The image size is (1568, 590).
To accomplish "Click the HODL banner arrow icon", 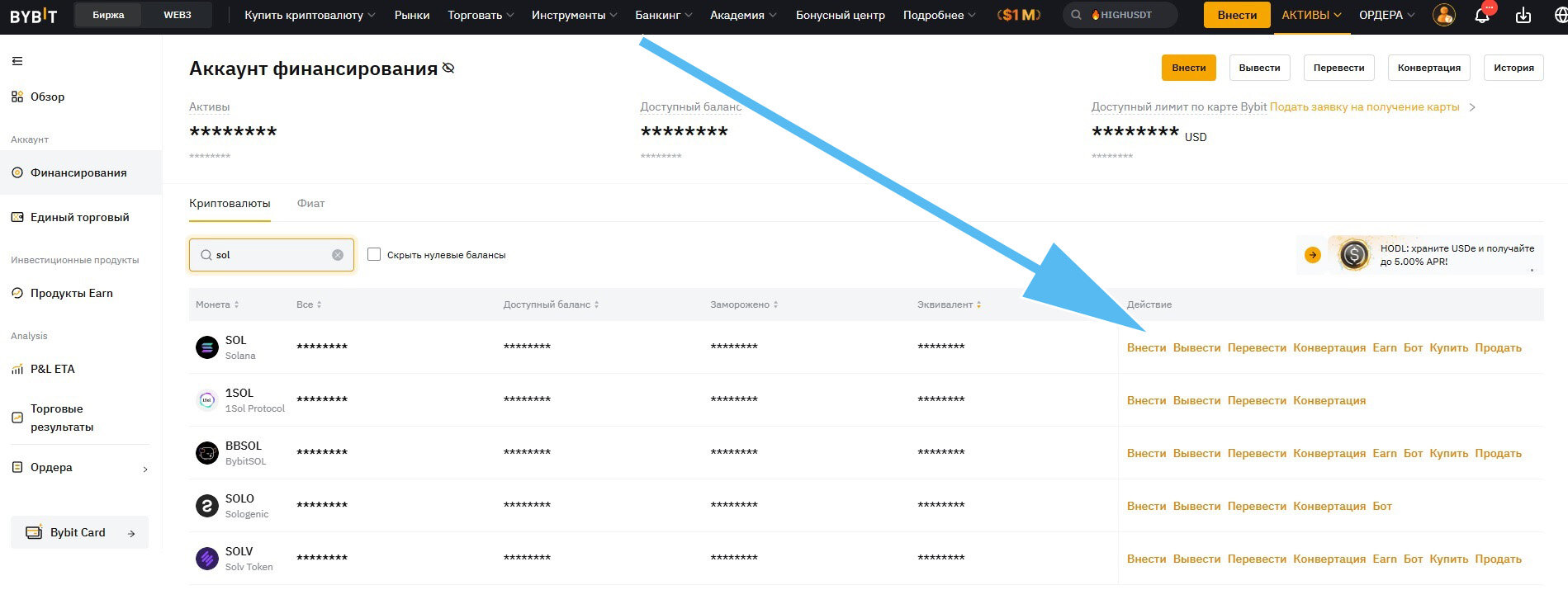I will tap(1313, 255).
